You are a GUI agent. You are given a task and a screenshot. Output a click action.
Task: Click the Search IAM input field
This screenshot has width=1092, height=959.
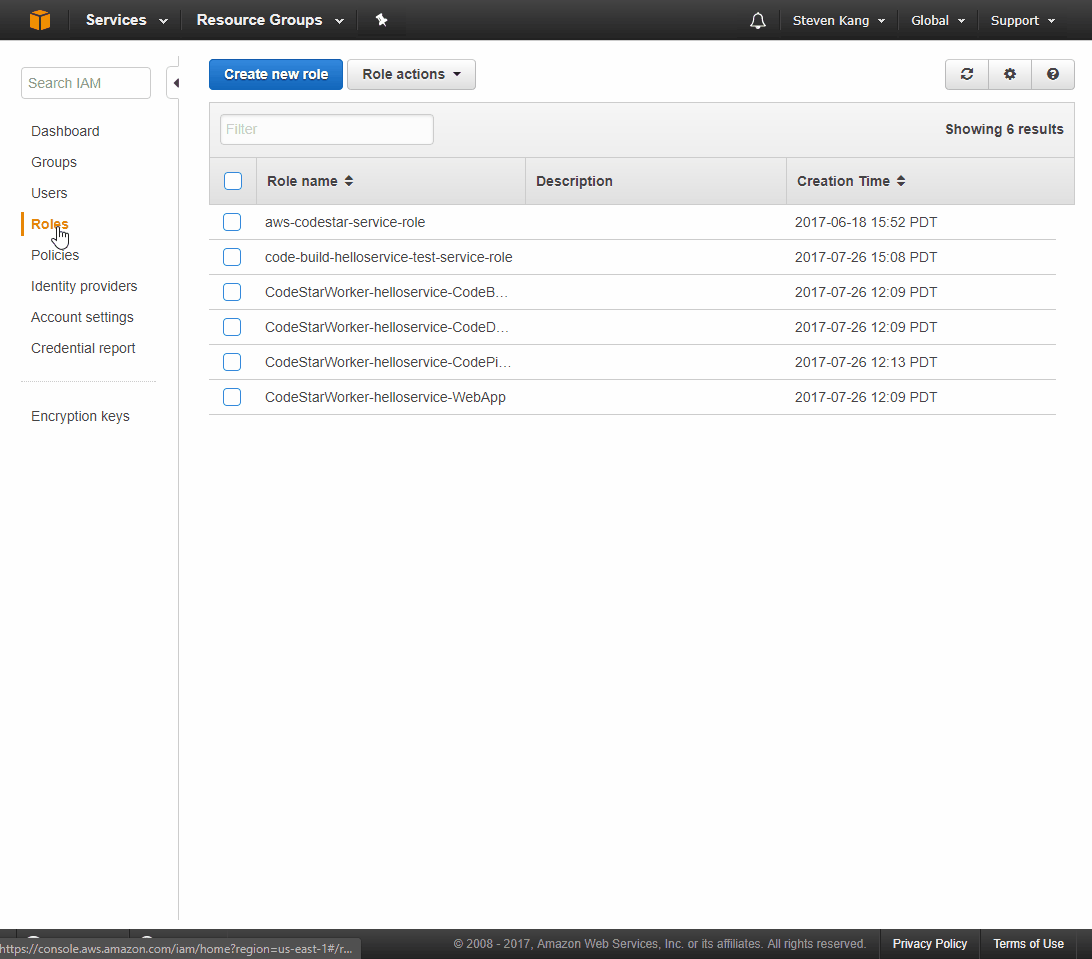86,83
